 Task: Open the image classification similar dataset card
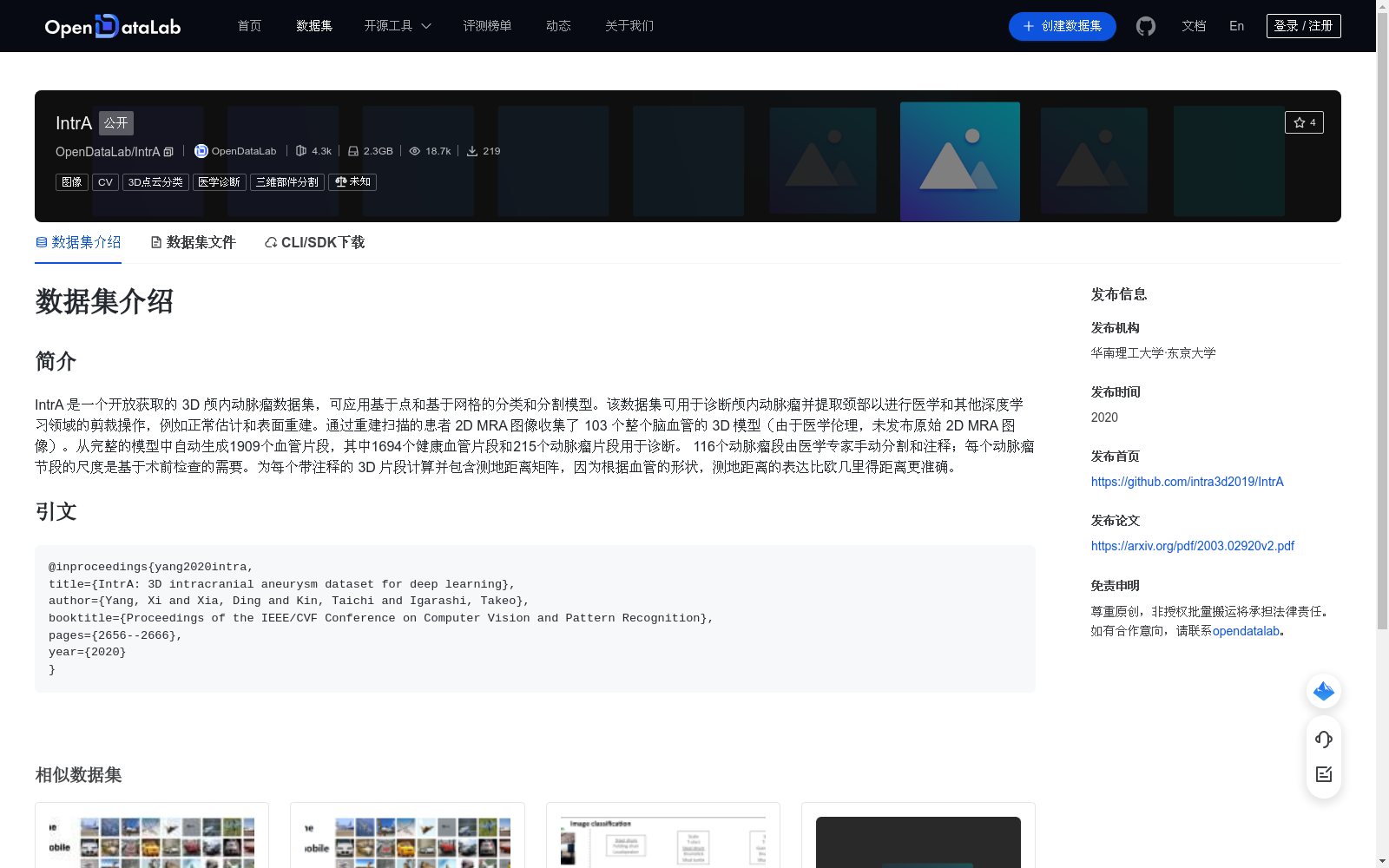pos(663,835)
